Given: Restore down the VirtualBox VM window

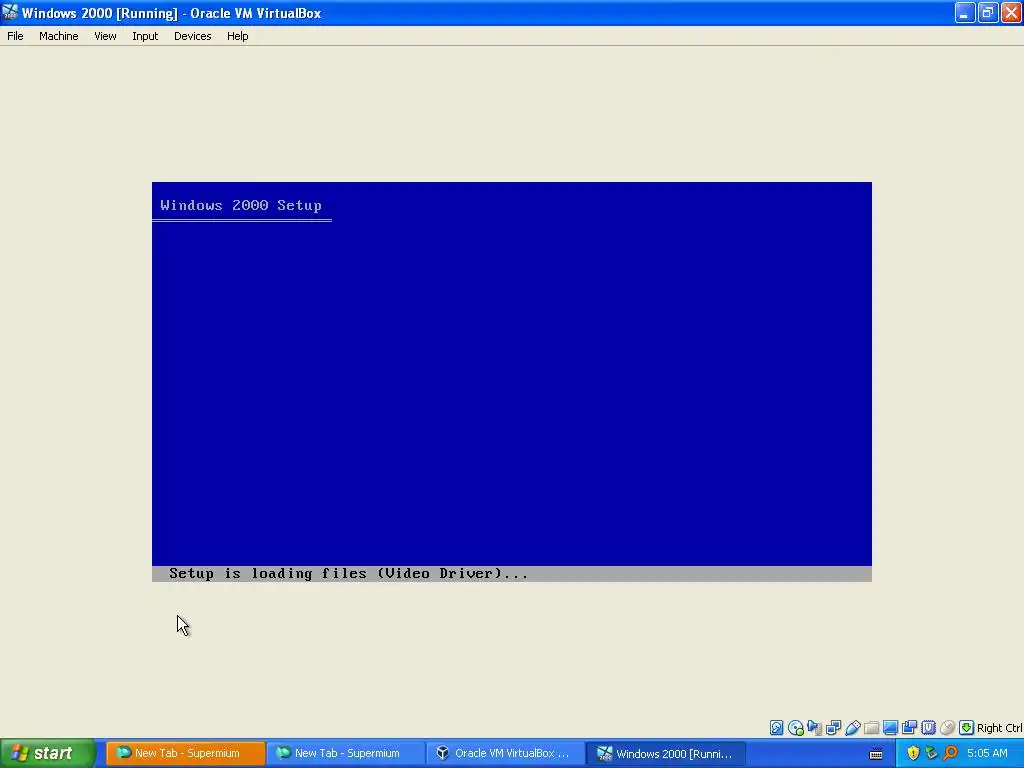Looking at the screenshot, I should (988, 12).
